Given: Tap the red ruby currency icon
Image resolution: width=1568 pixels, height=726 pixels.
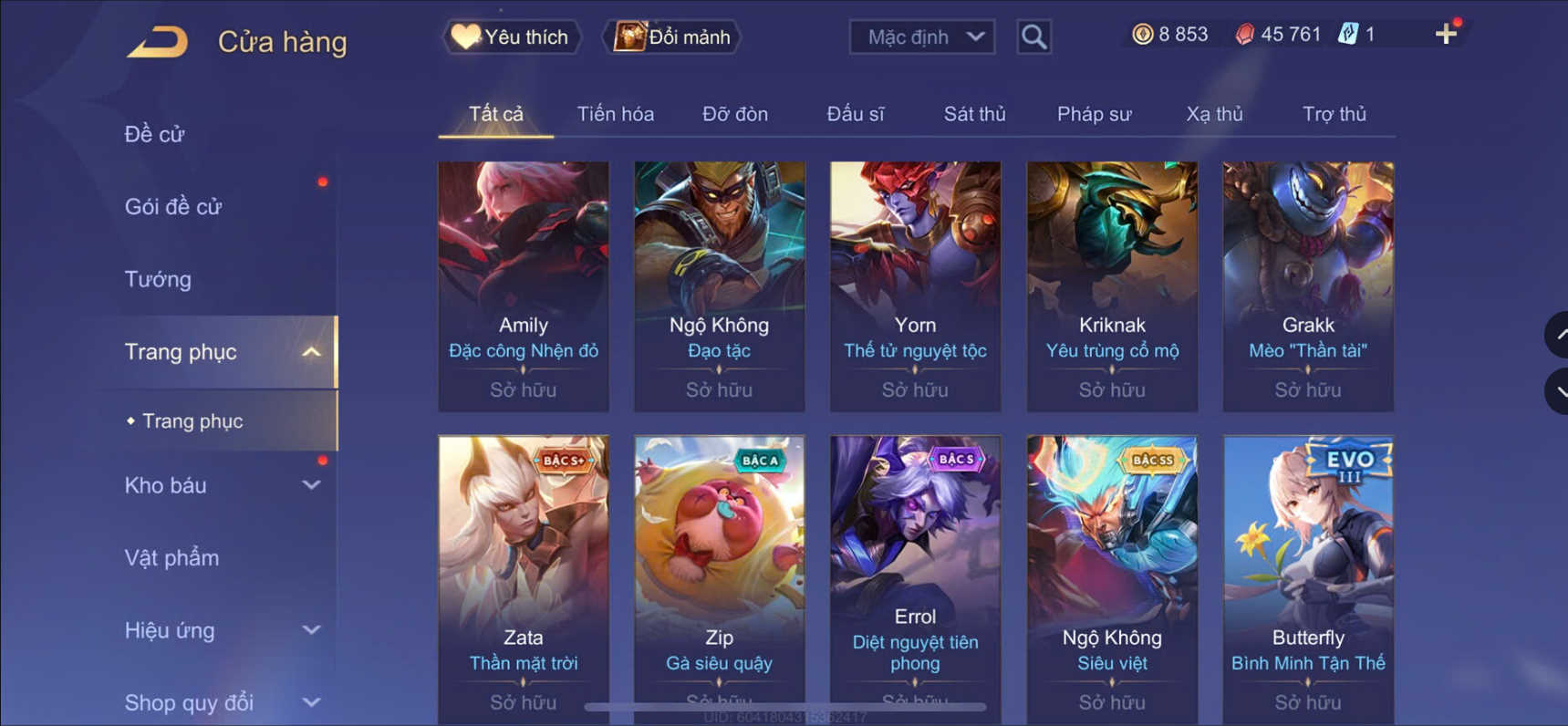Looking at the screenshot, I should [1244, 35].
